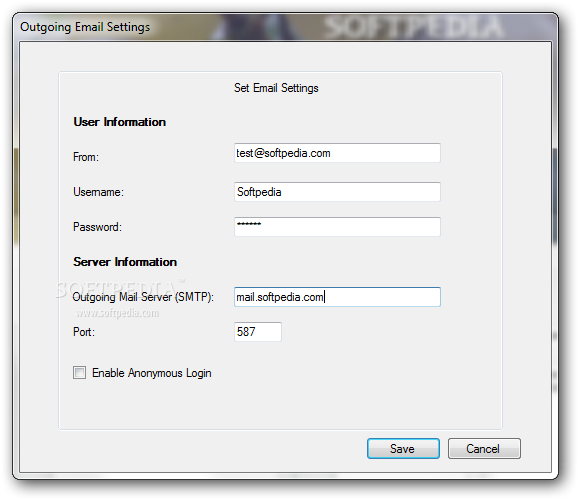579x500 pixels.
Task: Click the 'Outgoing Mail Server (SMTP):' label
Action: click(x=143, y=297)
